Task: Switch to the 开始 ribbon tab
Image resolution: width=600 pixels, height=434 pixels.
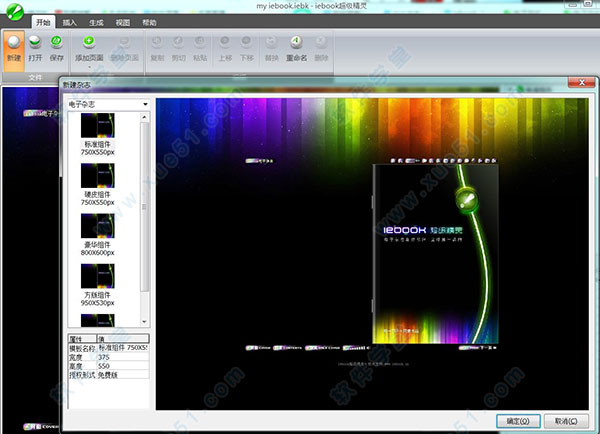Action: (x=43, y=23)
